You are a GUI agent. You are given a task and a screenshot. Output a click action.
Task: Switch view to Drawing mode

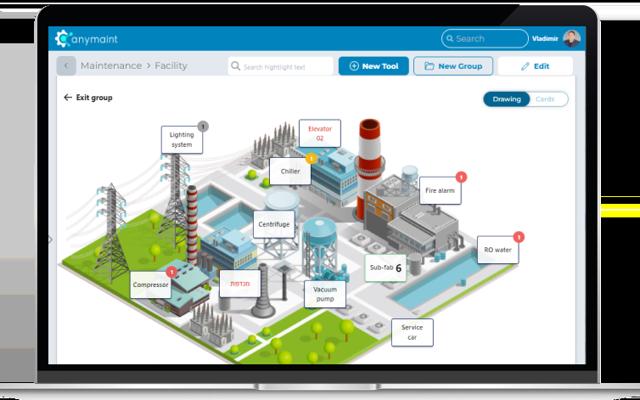pyautogui.click(x=507, y=99)
